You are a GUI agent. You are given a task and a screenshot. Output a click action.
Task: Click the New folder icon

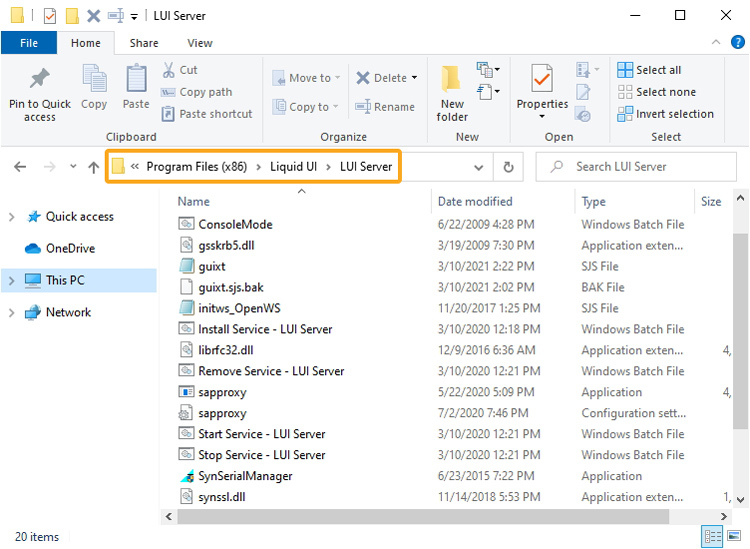(451, 78)
